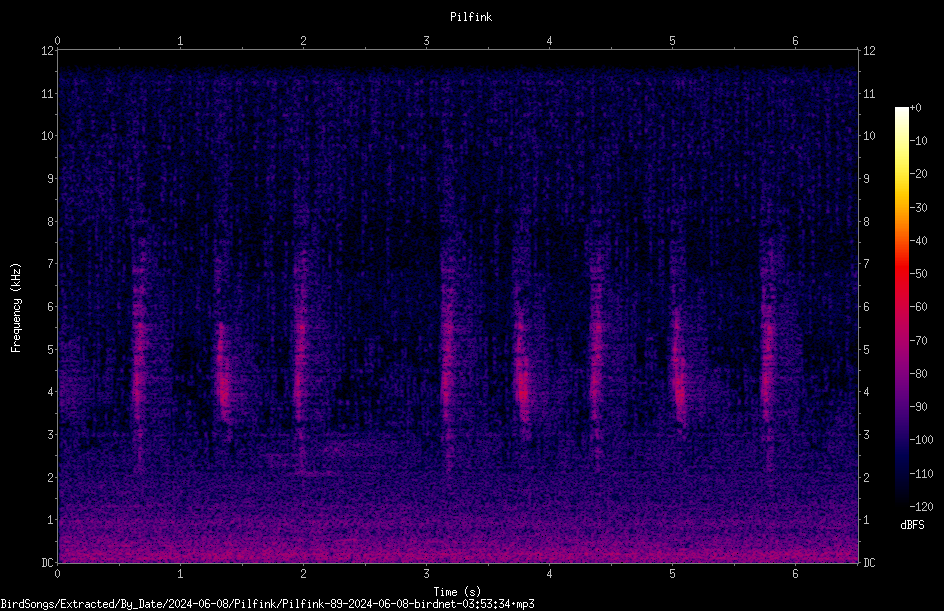Click the 8 kHz tick on the right axis
Viewport: 944px width, 611px height.
point(866,222)
